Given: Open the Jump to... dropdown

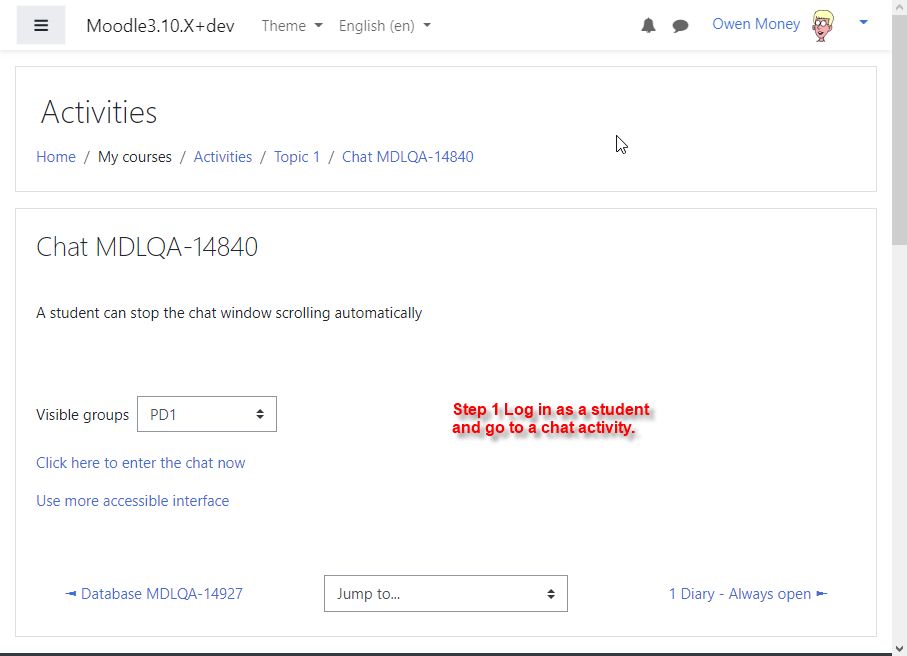Looking at the screenshot, I should point(446,594).
